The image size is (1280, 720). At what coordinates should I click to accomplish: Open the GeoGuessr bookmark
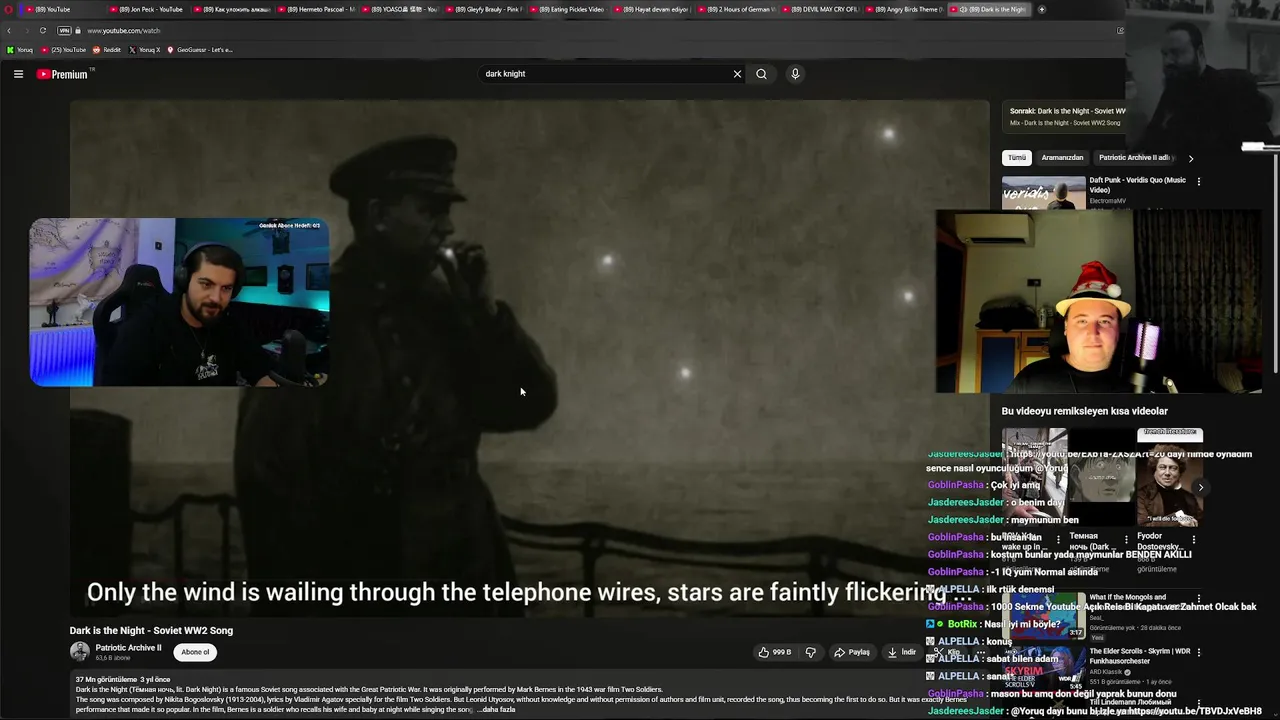tap(200, 50)
